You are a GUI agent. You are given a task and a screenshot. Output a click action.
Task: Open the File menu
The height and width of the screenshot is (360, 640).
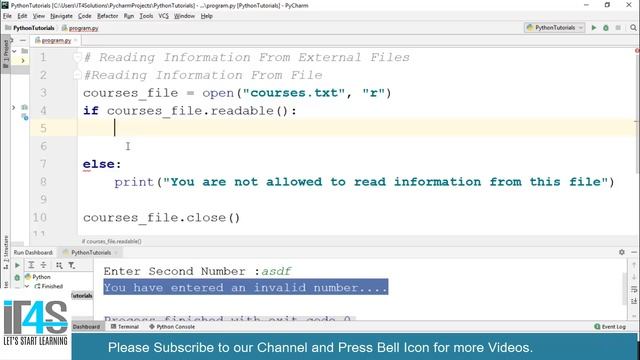click(7, 16)
